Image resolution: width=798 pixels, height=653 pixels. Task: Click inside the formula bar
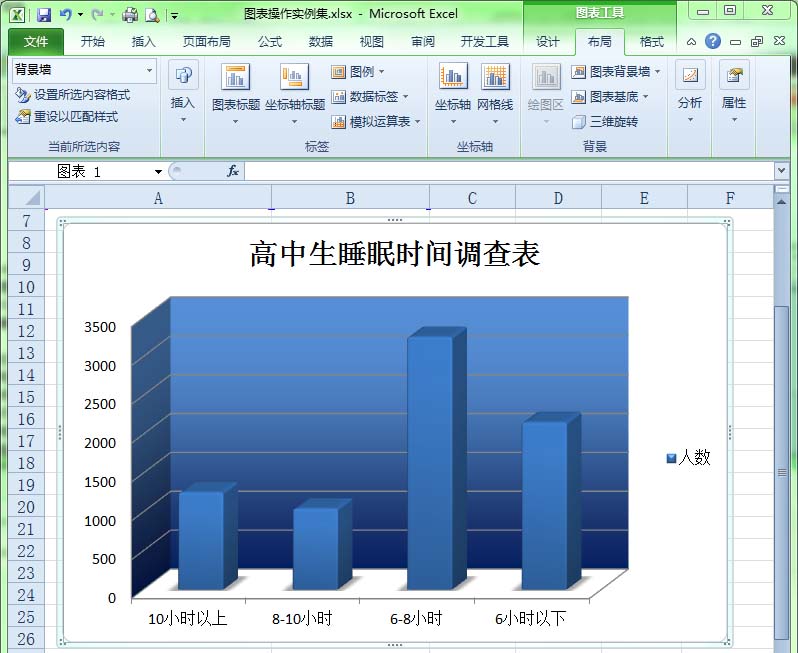point(509,172)
